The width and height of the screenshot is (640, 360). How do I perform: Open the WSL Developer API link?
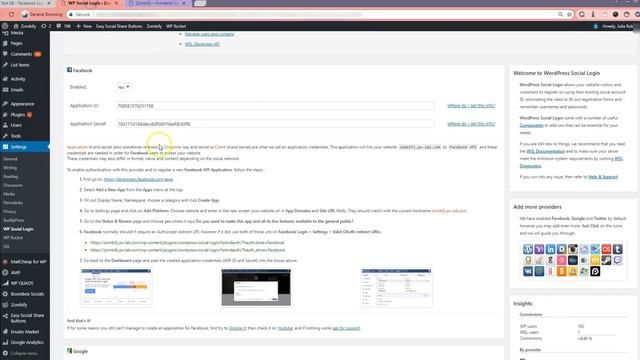click(x=202, y=44)
